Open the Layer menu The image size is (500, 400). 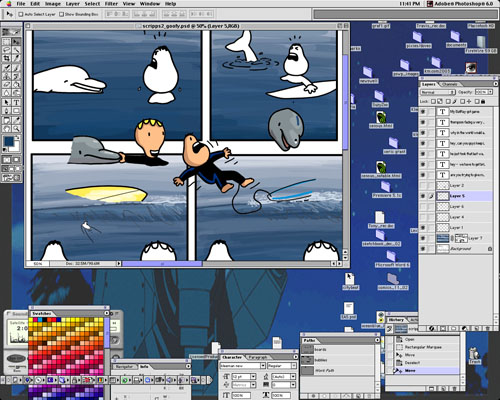(72, 4)
